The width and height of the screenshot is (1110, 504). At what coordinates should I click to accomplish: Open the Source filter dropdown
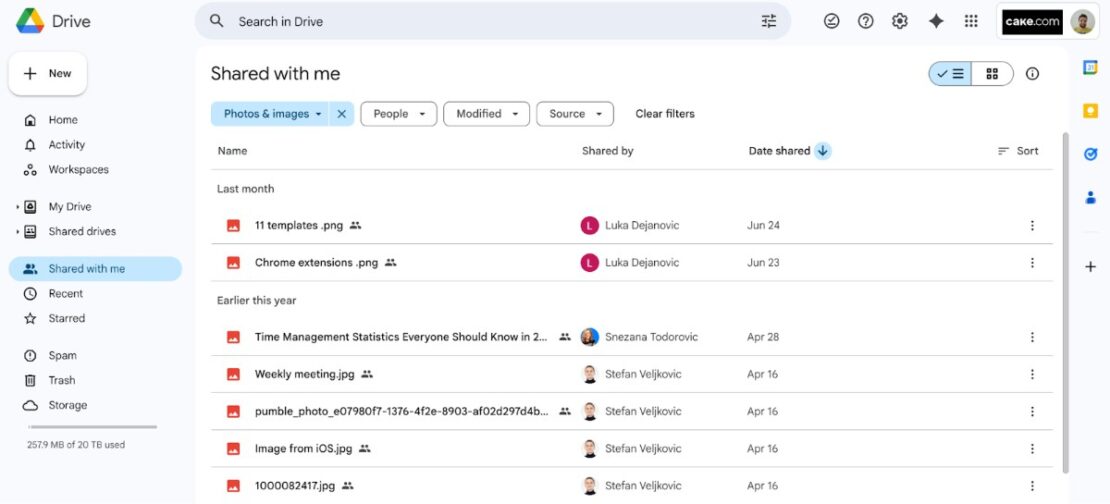click(575, 114)
